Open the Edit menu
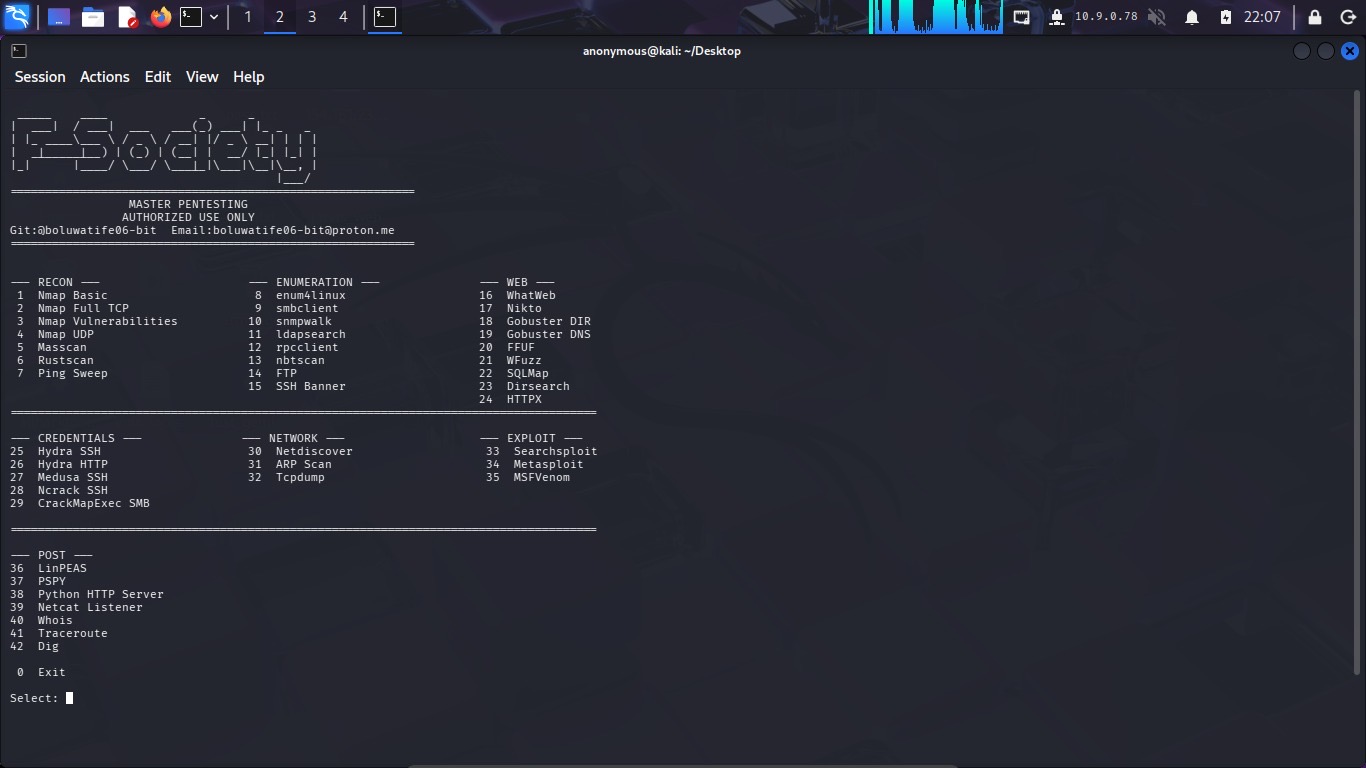The height and width of the screenshot is (768, 1366). click(x=158, y=77)
